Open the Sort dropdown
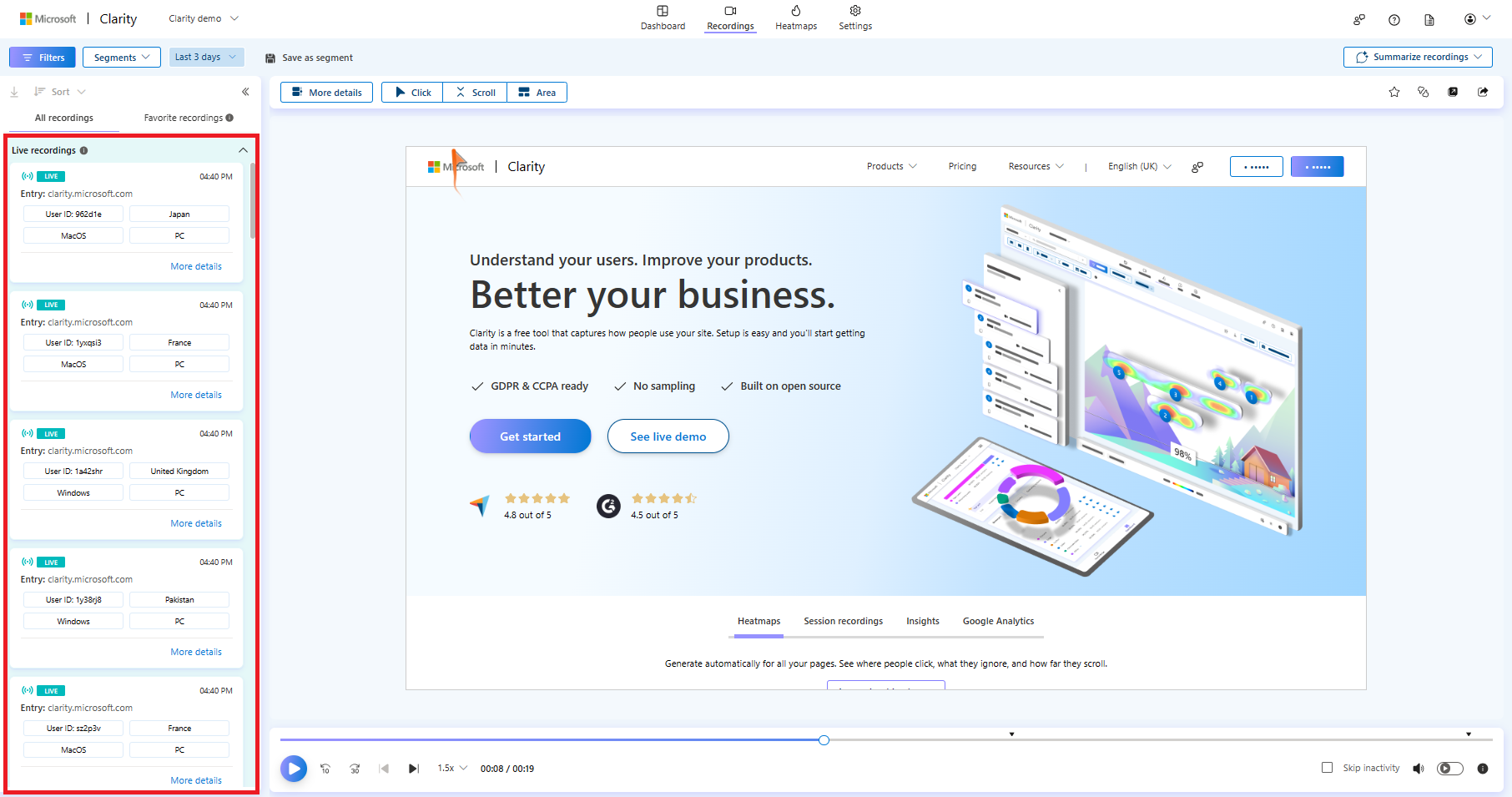 click(60, 92)
